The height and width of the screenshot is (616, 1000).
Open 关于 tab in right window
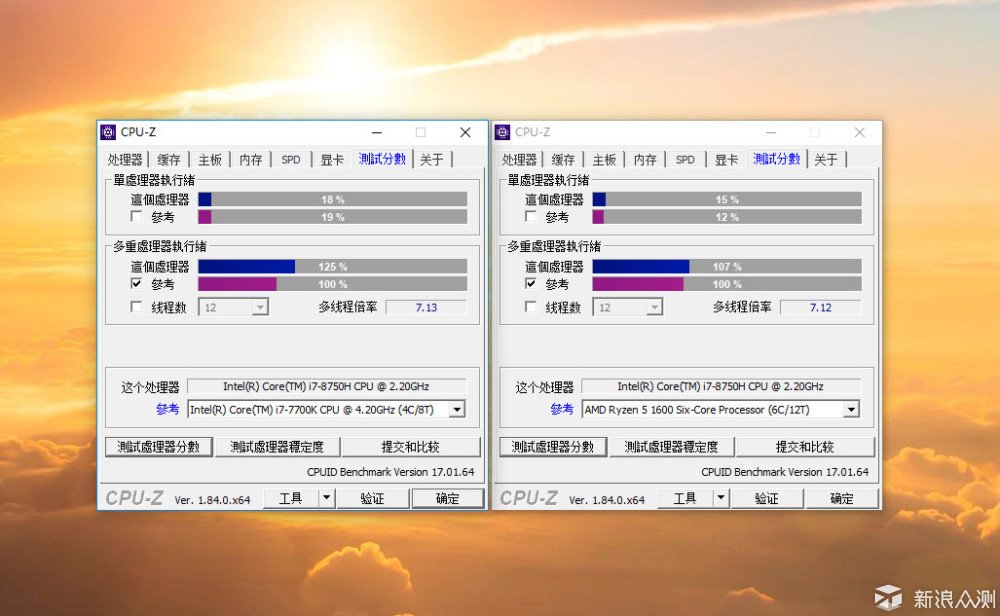click(826, 159)
